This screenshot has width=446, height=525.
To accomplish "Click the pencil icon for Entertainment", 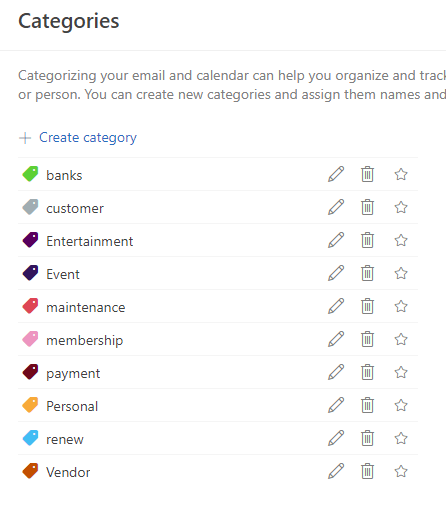I will pos(336,240).
